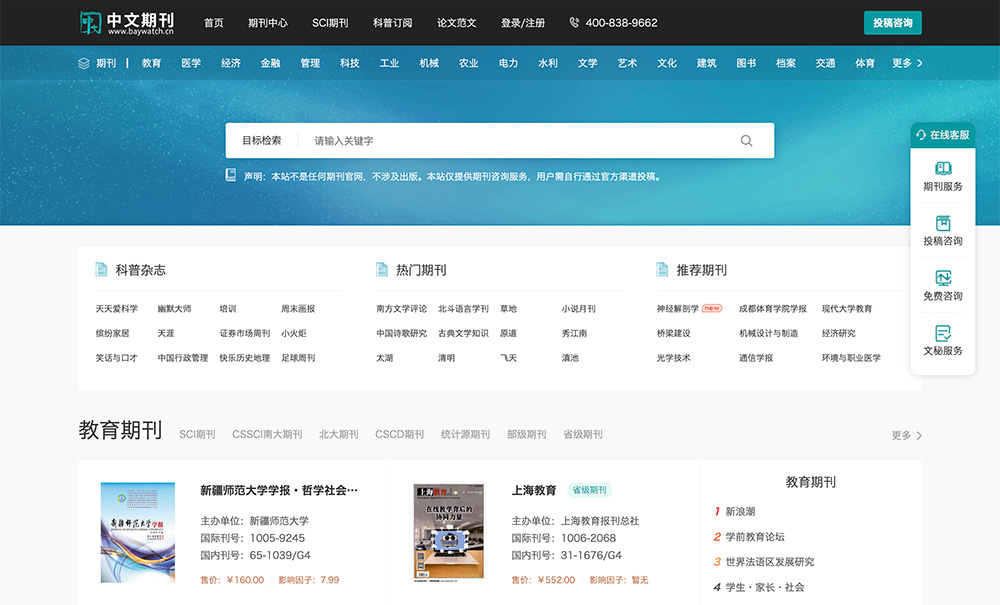The image size is (1000, 605).
Task: Click the 在线客服 headset icon
Action: coord(921,135)
